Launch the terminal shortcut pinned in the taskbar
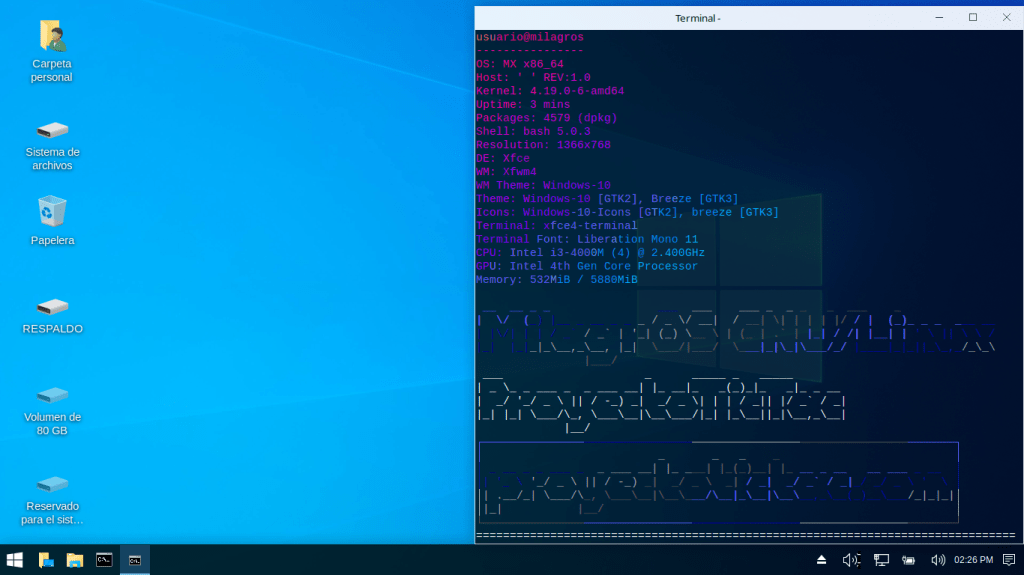1024x575 pixels. pyautogui.click(x=104, y=560)
